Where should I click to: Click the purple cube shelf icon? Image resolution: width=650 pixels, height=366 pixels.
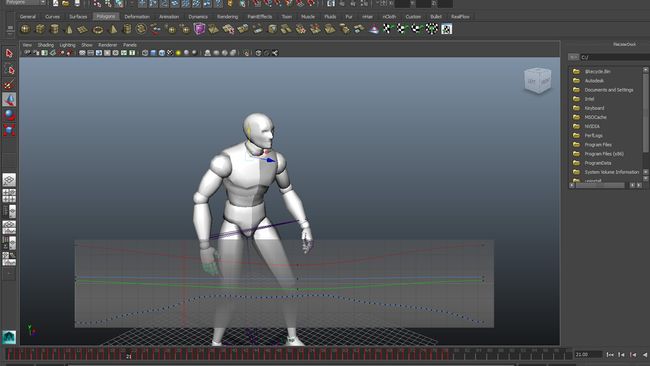tap(199, 29)
